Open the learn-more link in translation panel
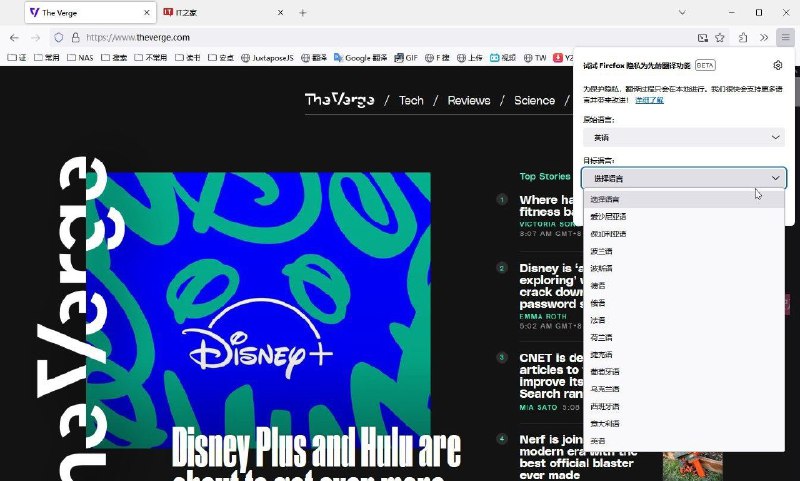Image resolution: width=800 pixels, height=481 pixels. [649, 100]
